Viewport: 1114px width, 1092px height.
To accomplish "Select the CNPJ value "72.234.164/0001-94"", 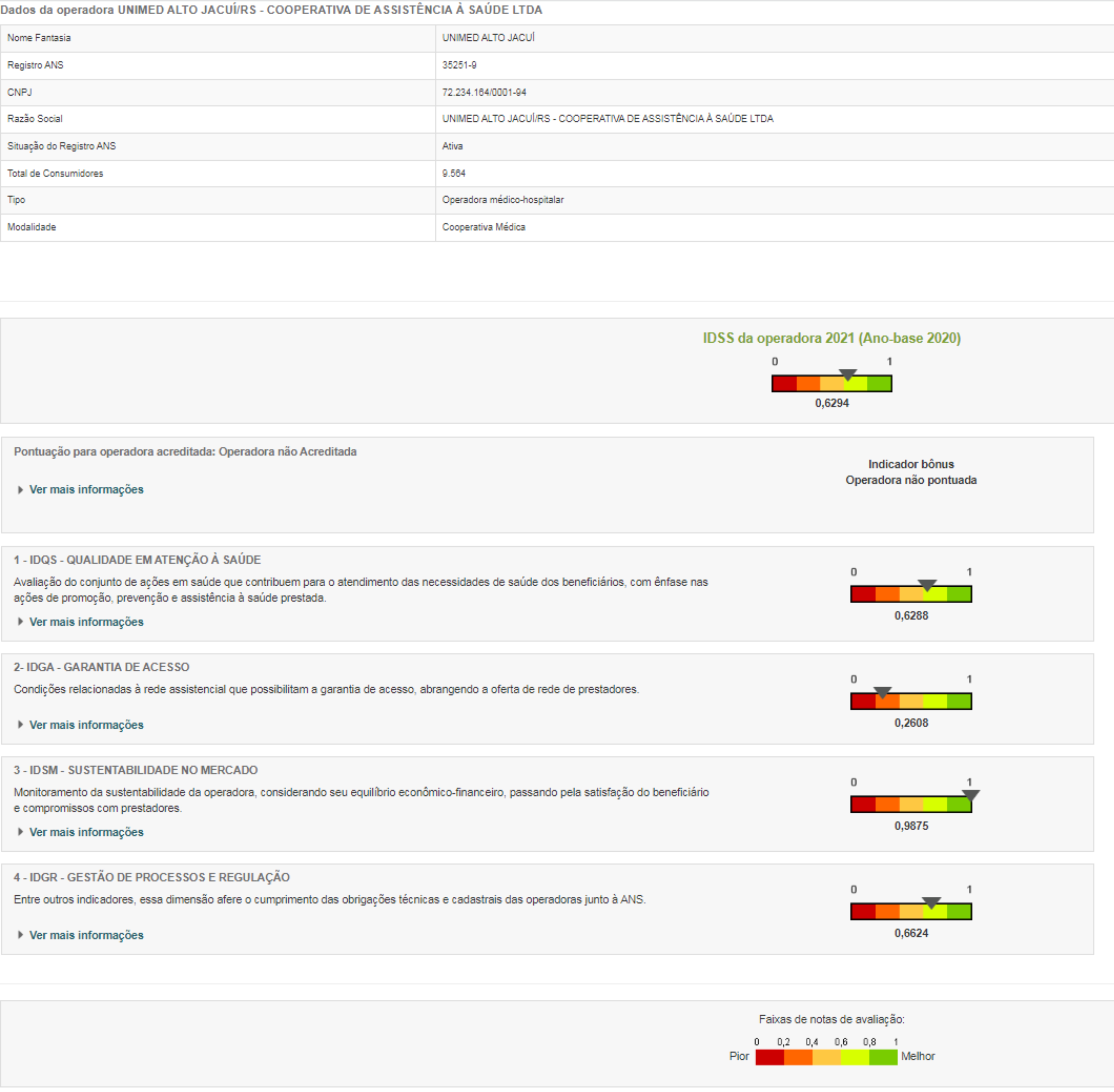I will (484, 92).
